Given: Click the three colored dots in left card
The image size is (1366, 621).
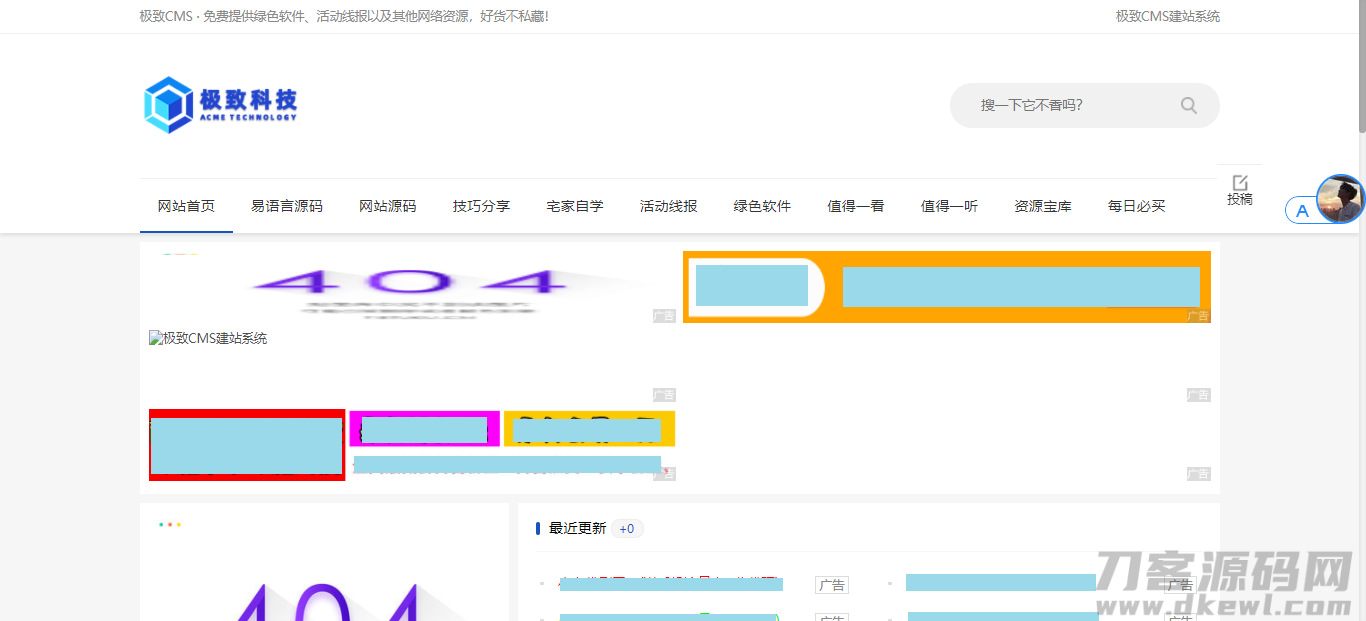Looking at the screenshot, I should (168, 523).
